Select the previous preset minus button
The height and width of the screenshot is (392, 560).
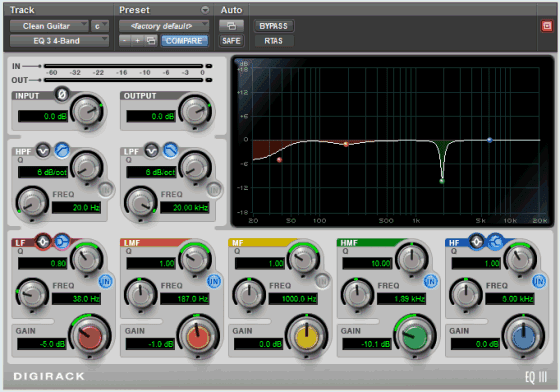[125, 41]
